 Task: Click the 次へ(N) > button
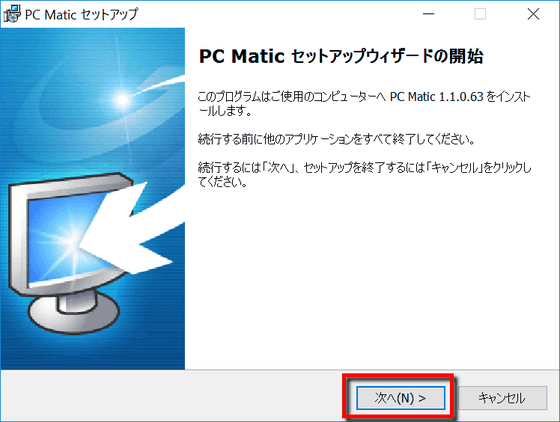coord(400,397)
